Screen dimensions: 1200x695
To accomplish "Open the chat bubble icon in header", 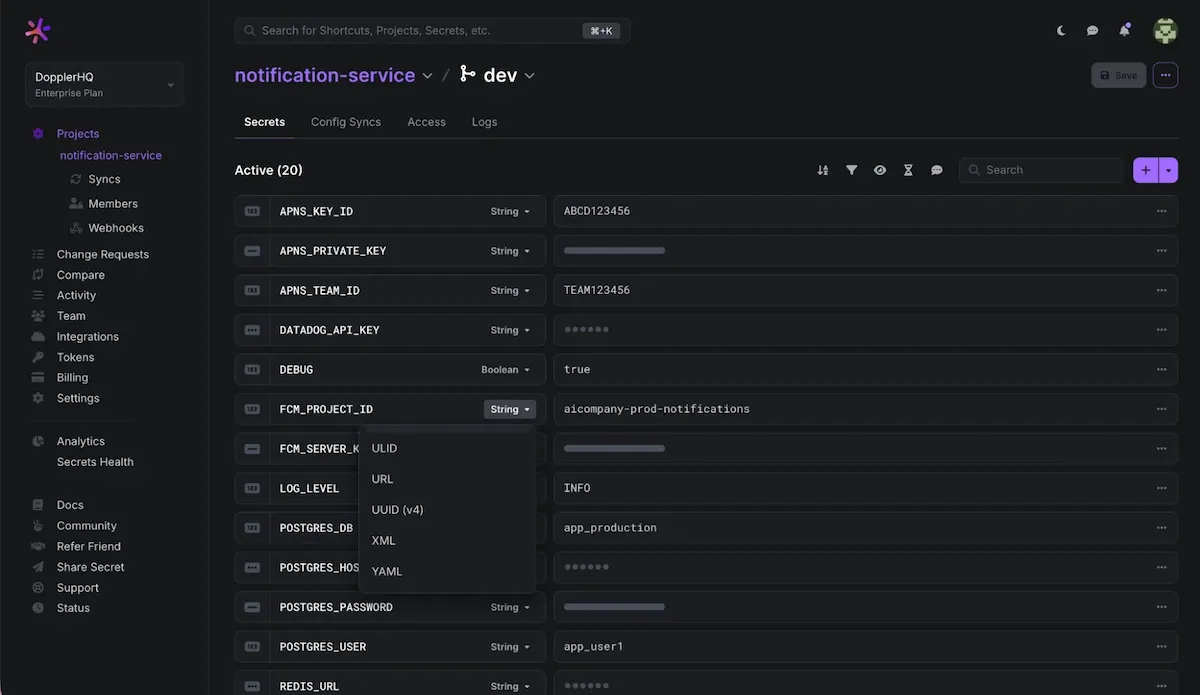I will pyautogui.click(x=1093, y=31).
